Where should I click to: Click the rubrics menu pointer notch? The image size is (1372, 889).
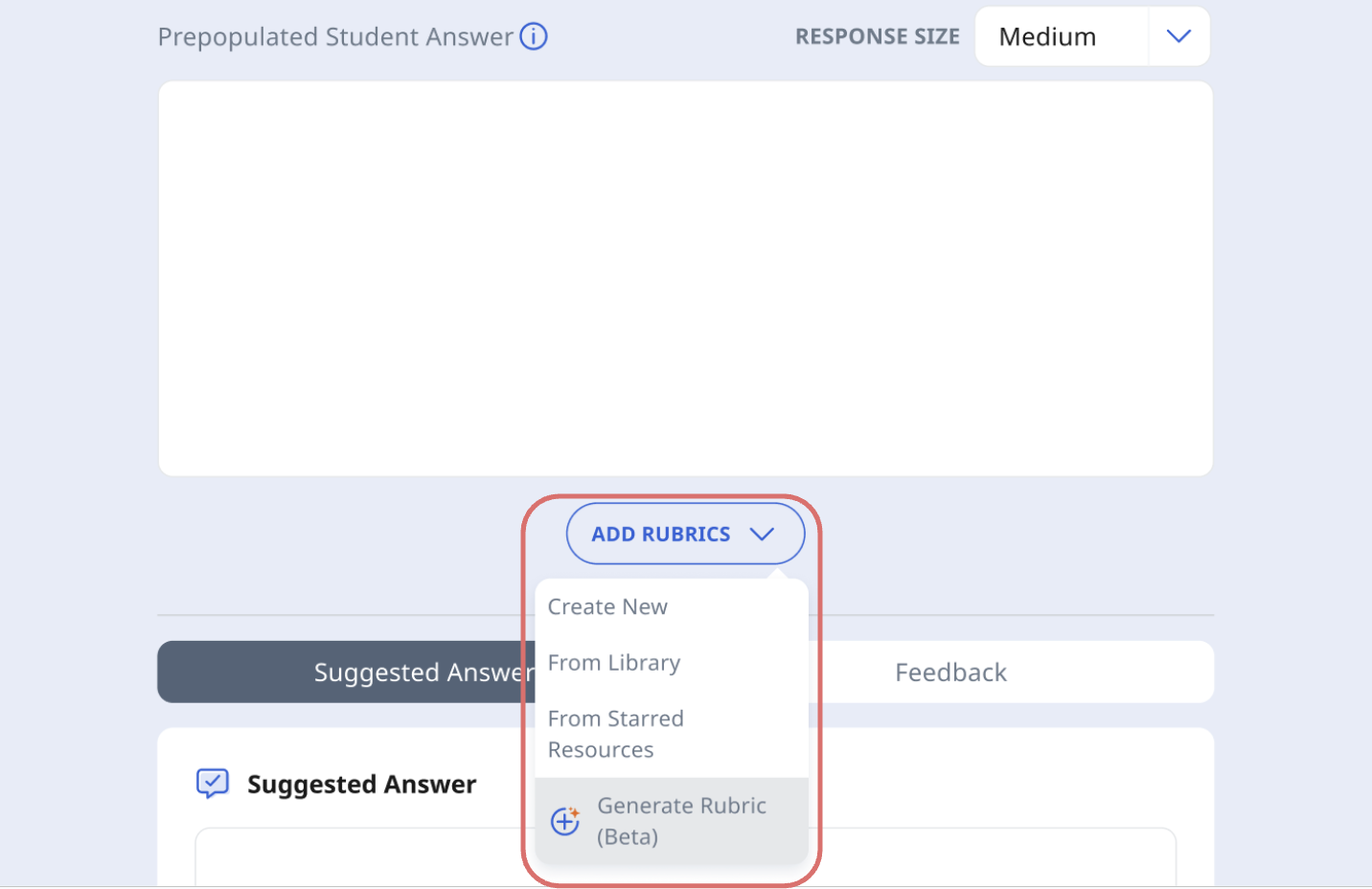[778, 573]
